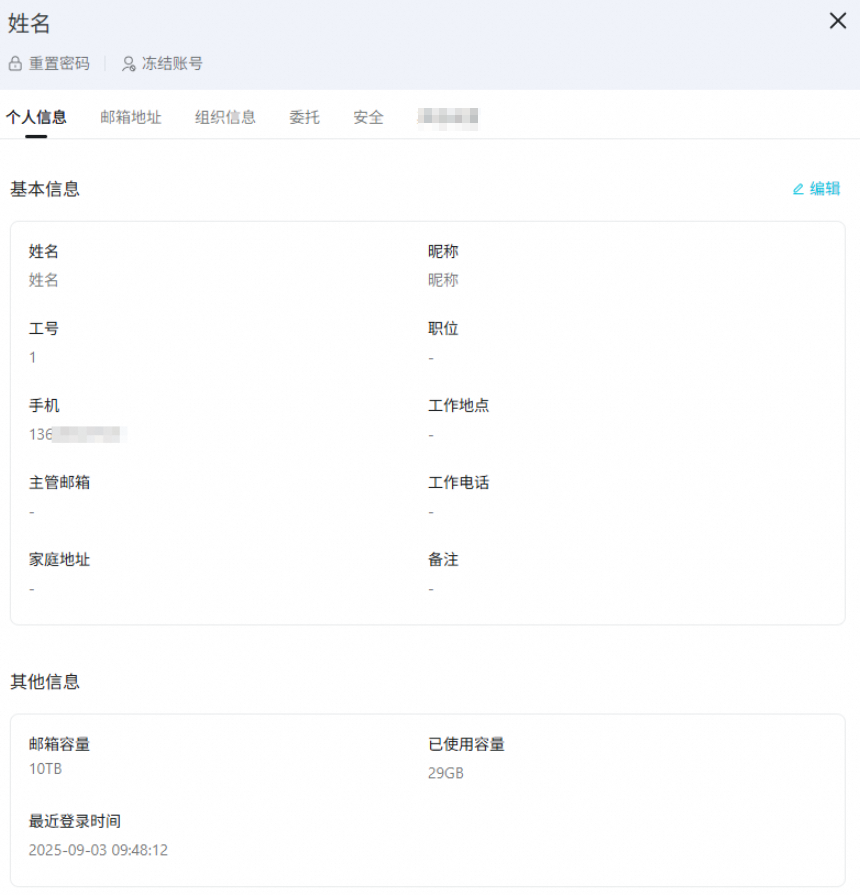Click the 职位 field label

point(443,329)
